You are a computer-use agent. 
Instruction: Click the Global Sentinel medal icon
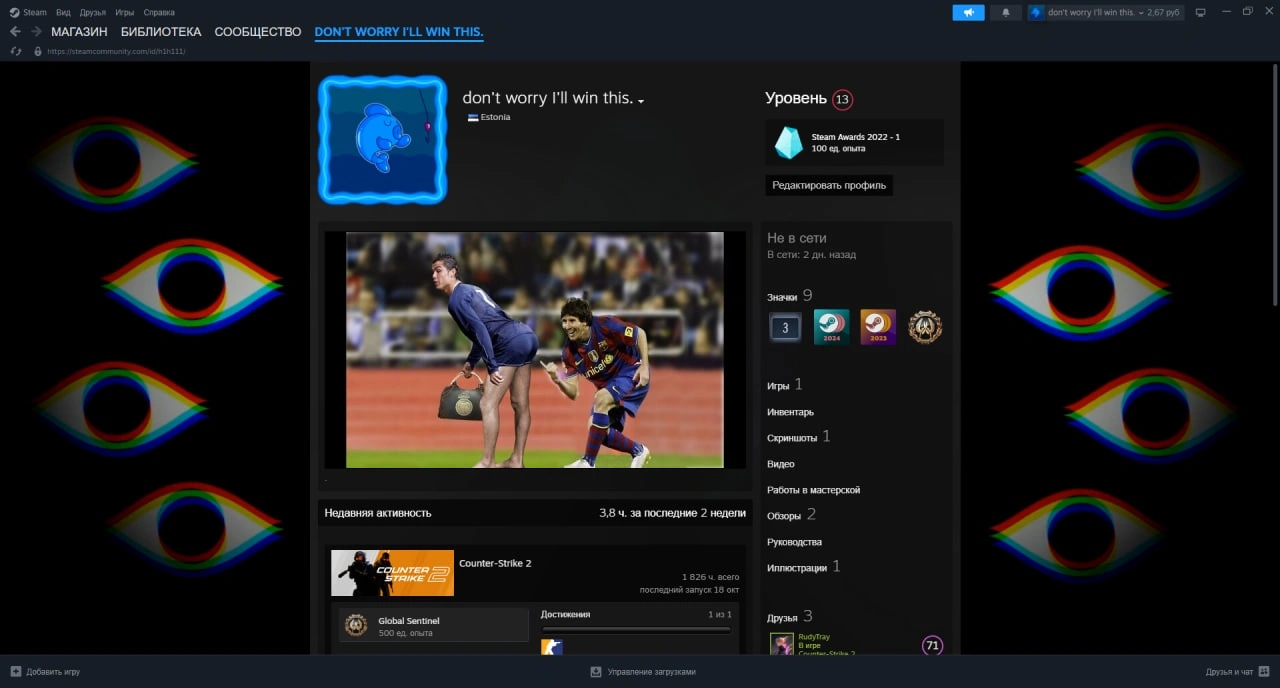pos(356,625)
